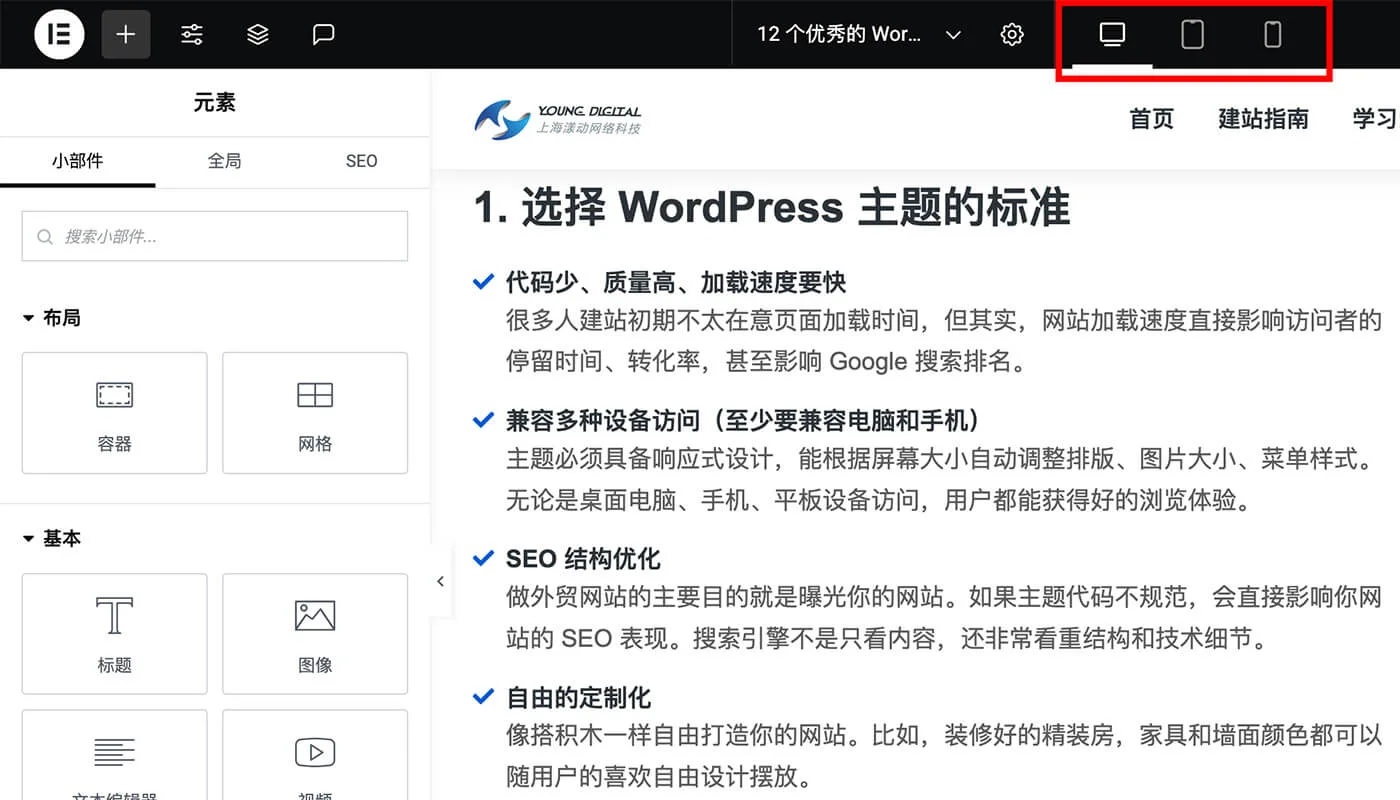Switch to desktop preview mode

pyautogui.click(x=1112, y=35)
